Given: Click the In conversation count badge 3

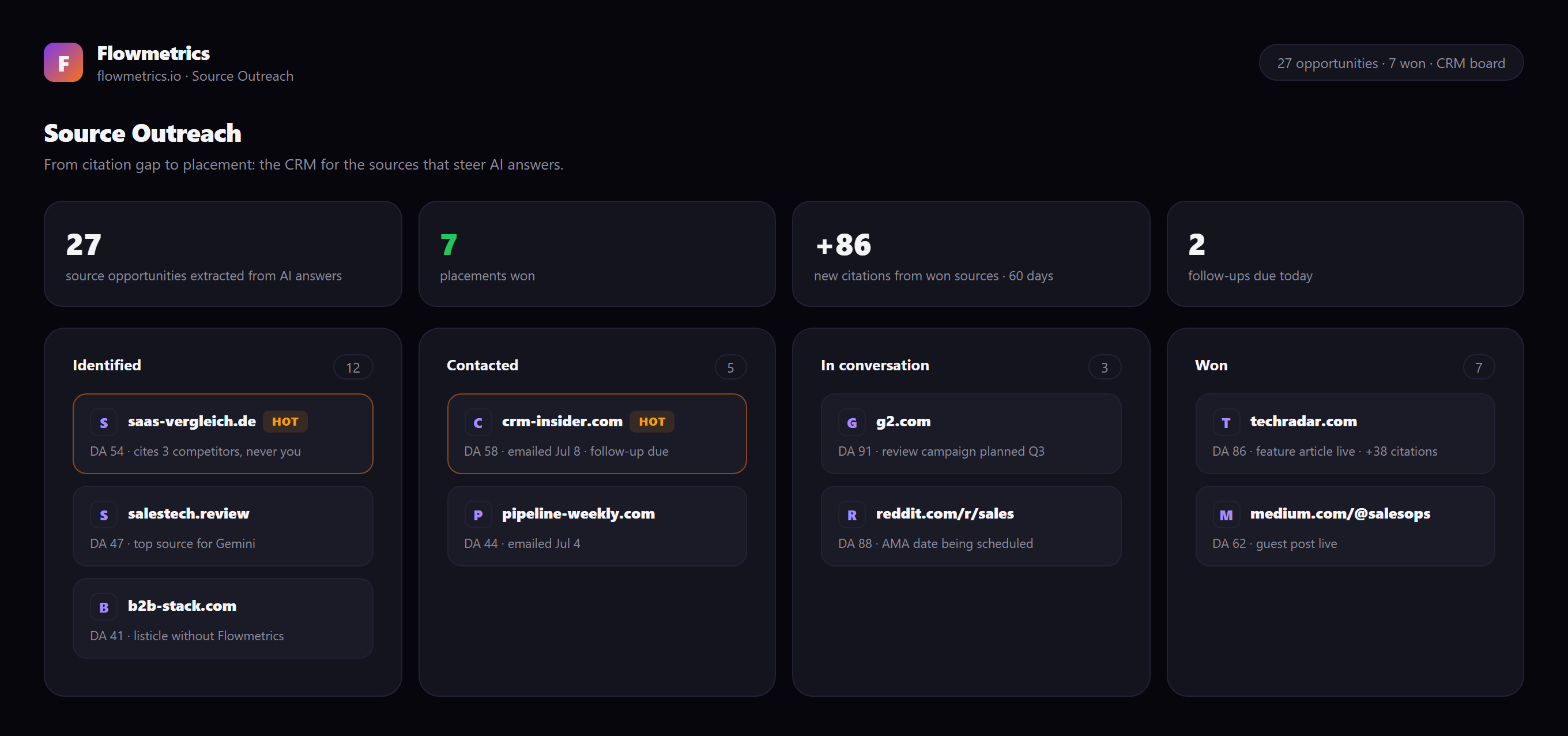Looking at the screenshot, I should (1104, 367).
